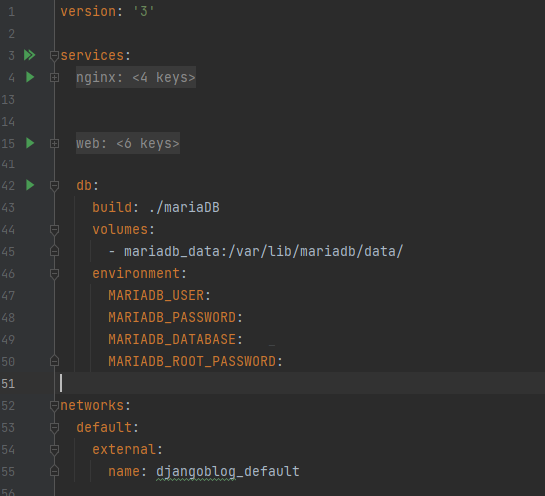
Task: Click fold end marker on line 55
Action: click(54, 471)
